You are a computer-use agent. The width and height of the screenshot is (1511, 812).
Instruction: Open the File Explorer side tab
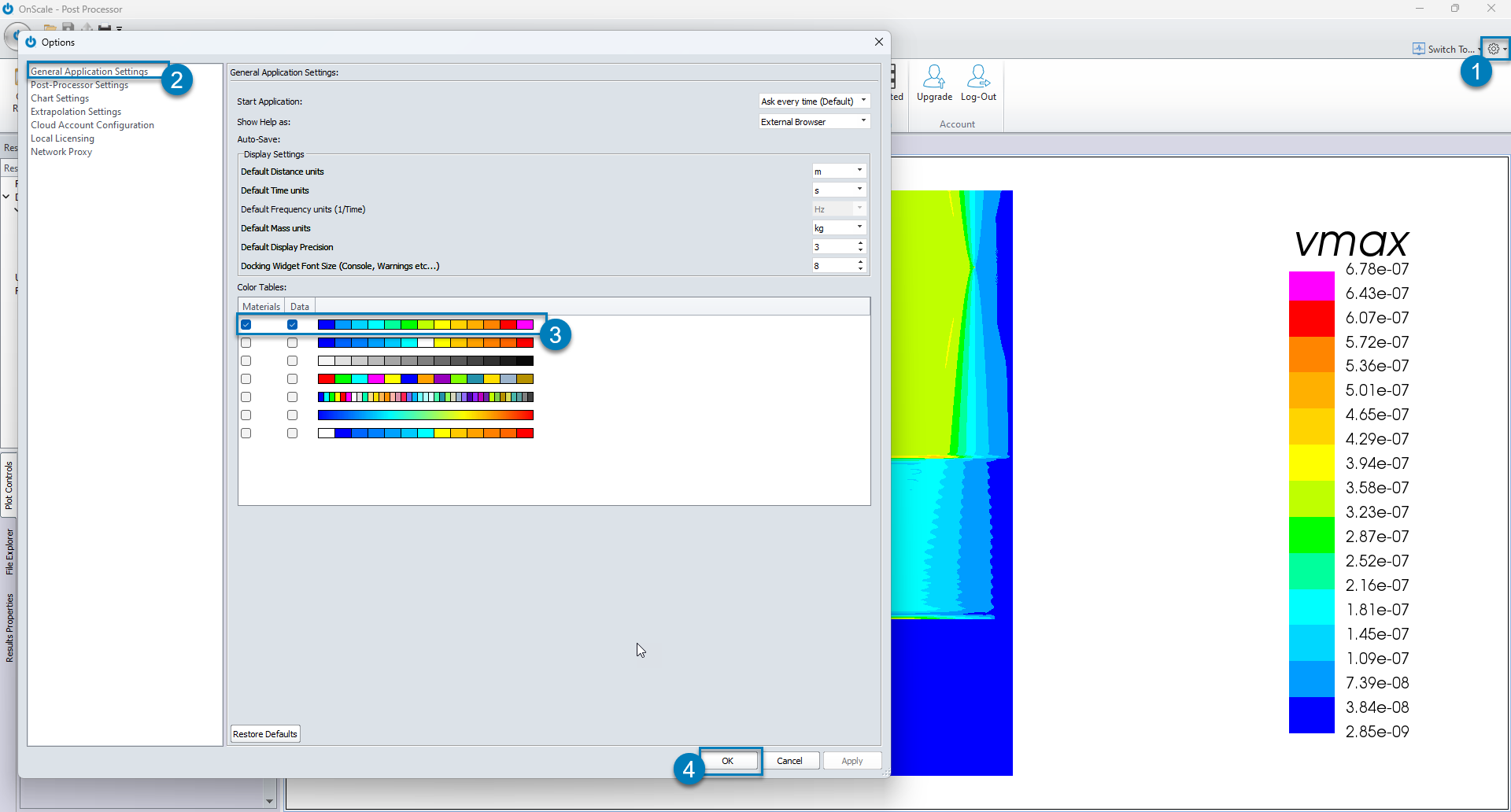click(x=9, y=552)
